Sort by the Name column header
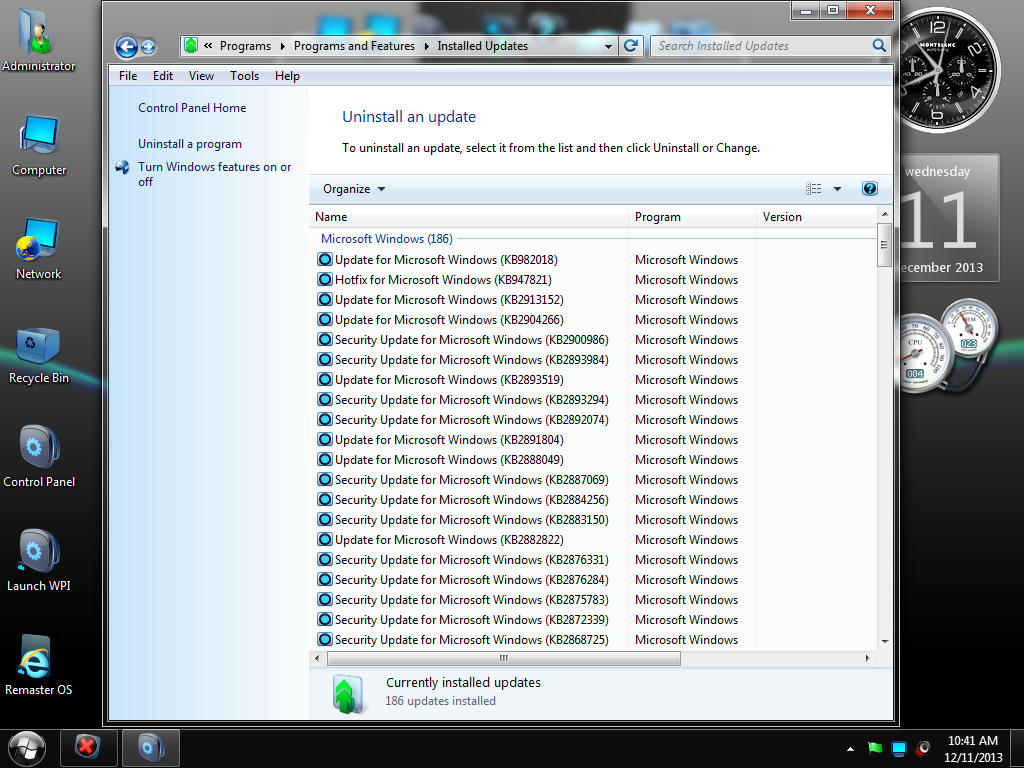This screenshot has height=768, width=1024. click(468, 217)
